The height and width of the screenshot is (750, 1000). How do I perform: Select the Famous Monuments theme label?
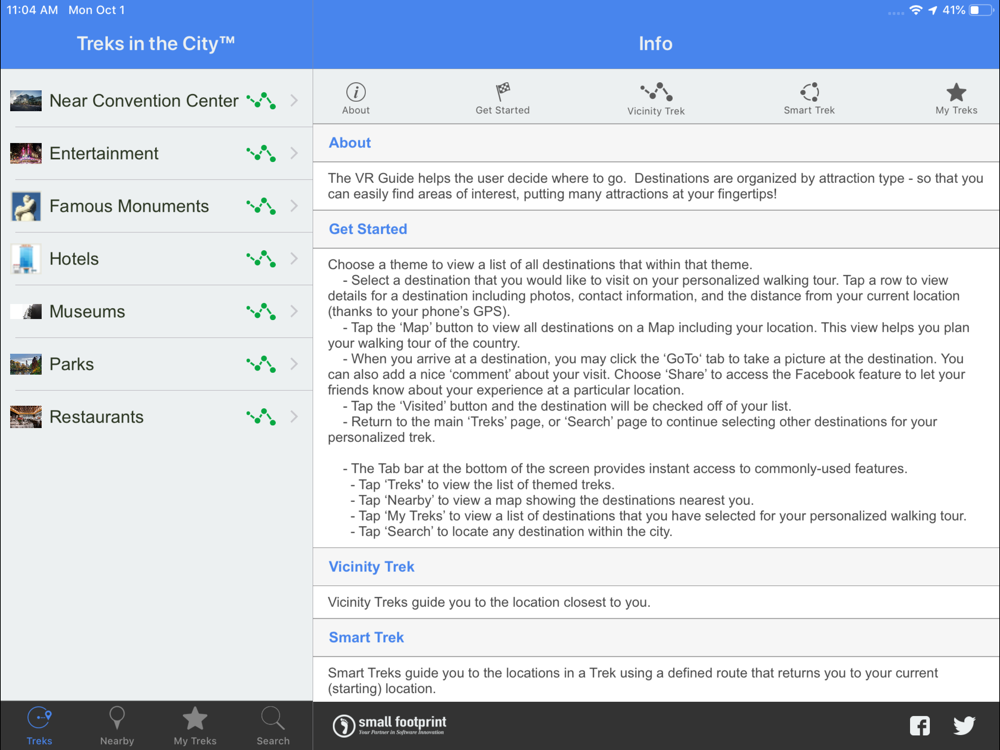tap(129, 206)
